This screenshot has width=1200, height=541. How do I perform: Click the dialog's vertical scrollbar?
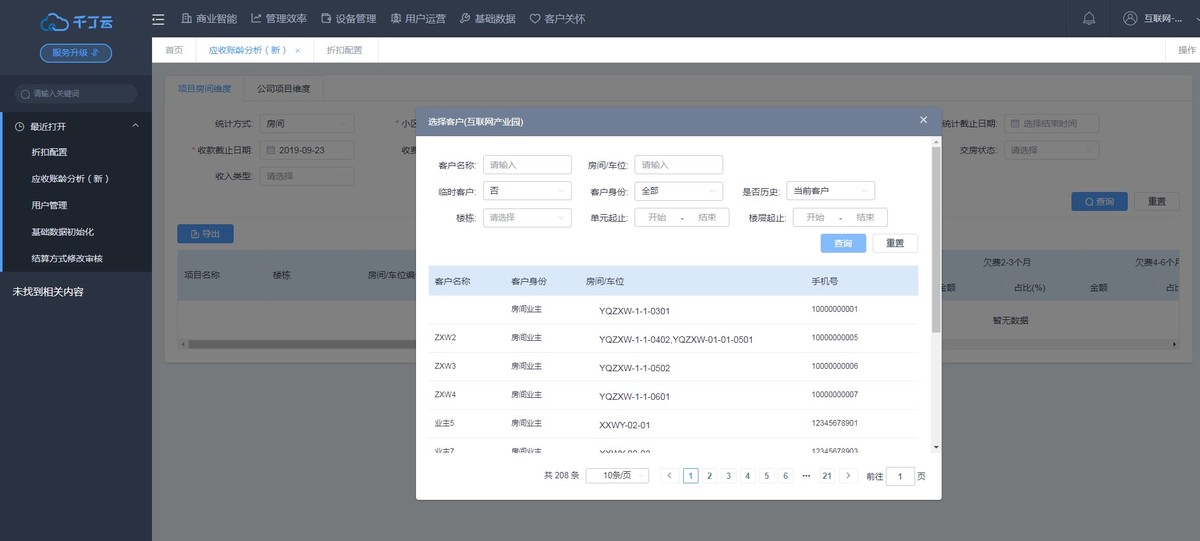[x=936, y=240]
